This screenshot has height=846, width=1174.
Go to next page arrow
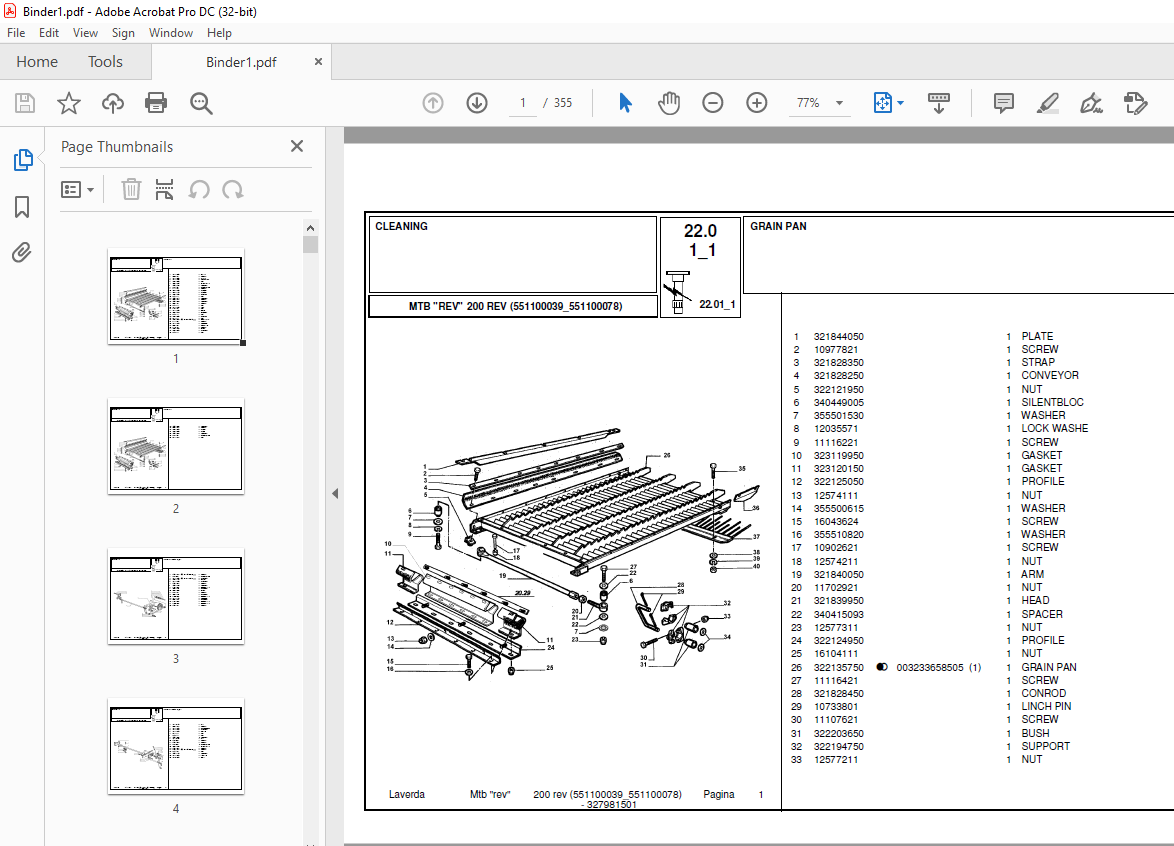477,103
